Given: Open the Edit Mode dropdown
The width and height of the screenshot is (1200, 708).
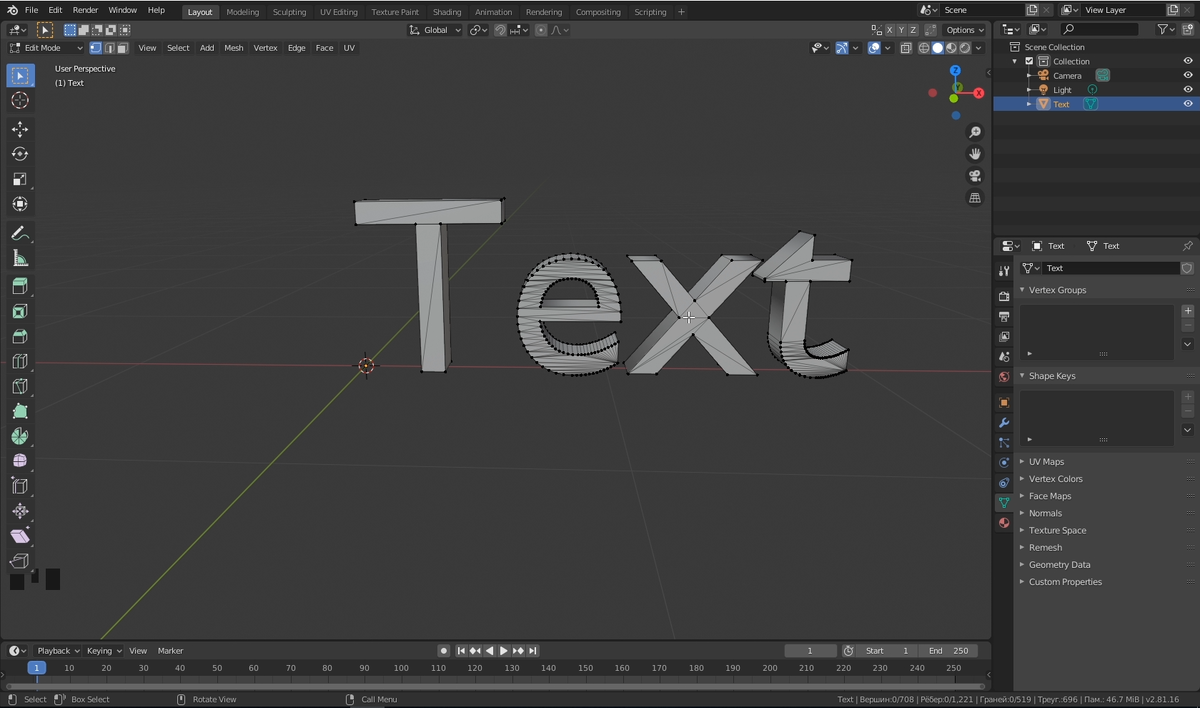Looking at the screenshot, I should [x=47, y=48].
